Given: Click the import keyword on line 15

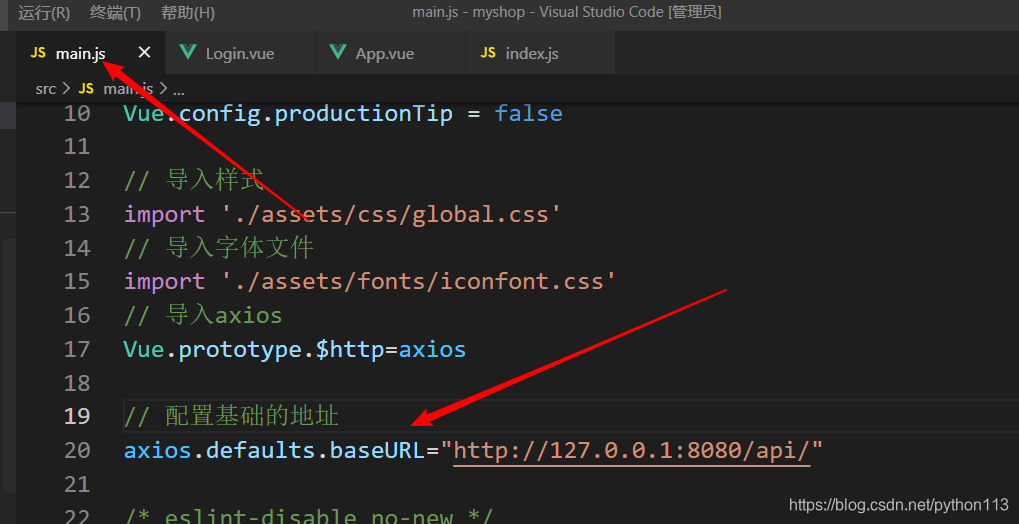Looking at the screenshot, I should 164,282.
